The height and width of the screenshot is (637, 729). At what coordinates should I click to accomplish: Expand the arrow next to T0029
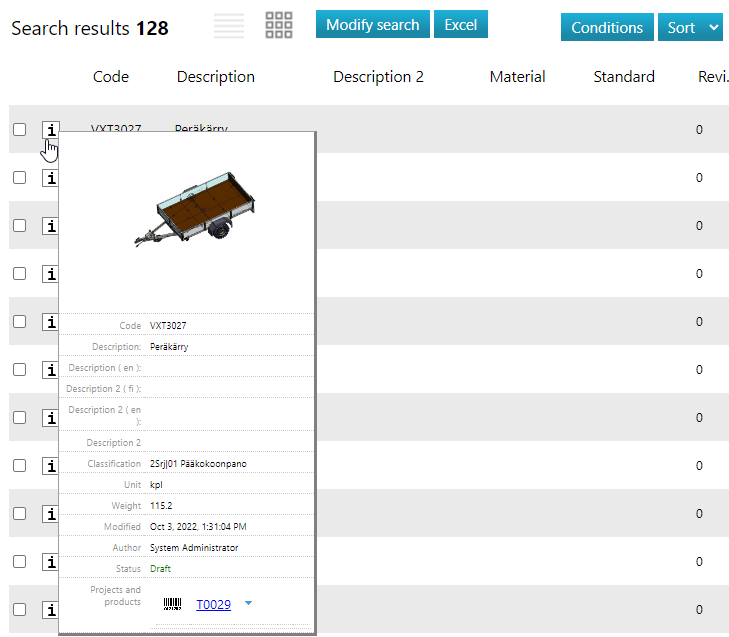(249, 603)
